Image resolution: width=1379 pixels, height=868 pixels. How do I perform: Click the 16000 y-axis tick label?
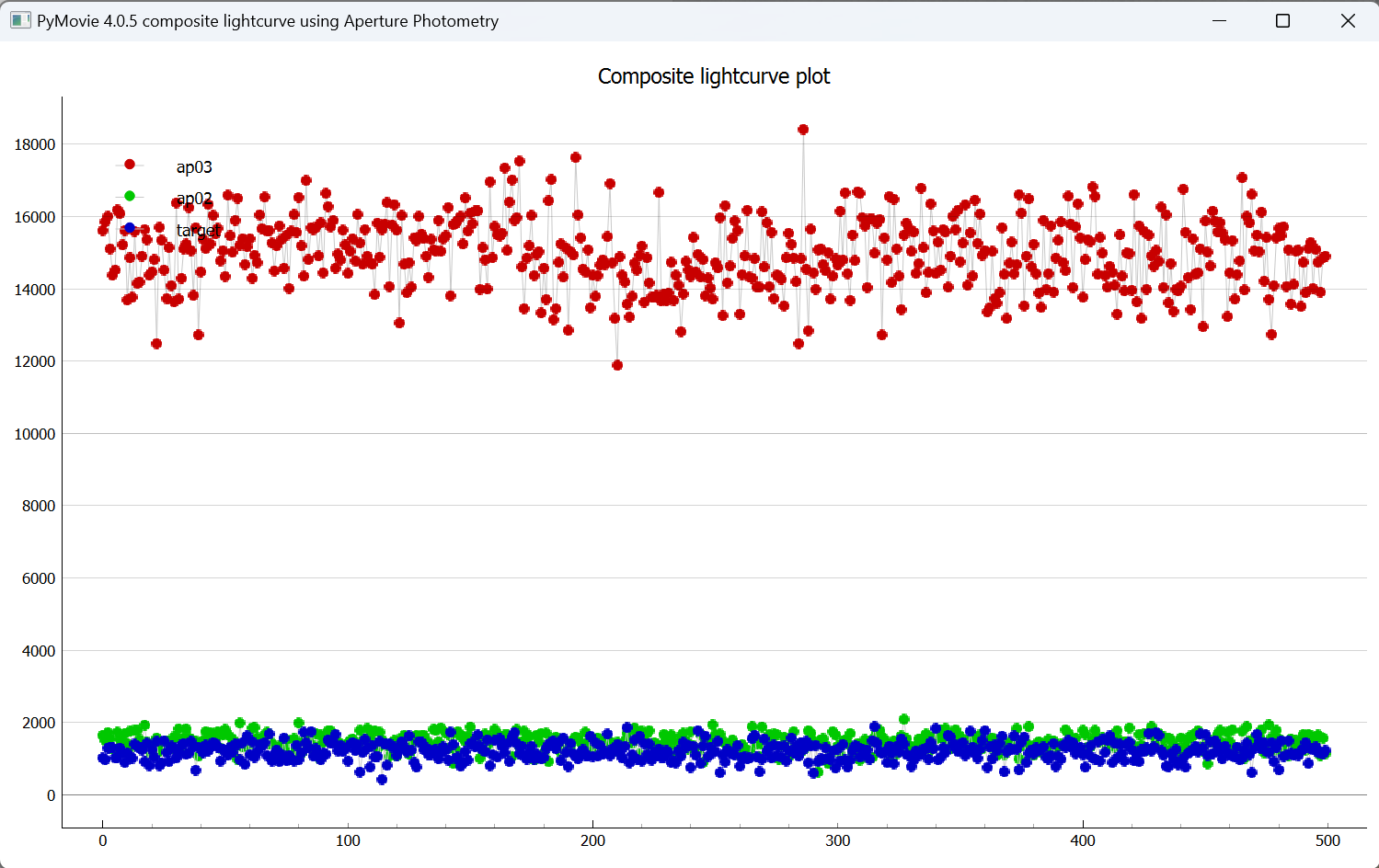[35, 217]
